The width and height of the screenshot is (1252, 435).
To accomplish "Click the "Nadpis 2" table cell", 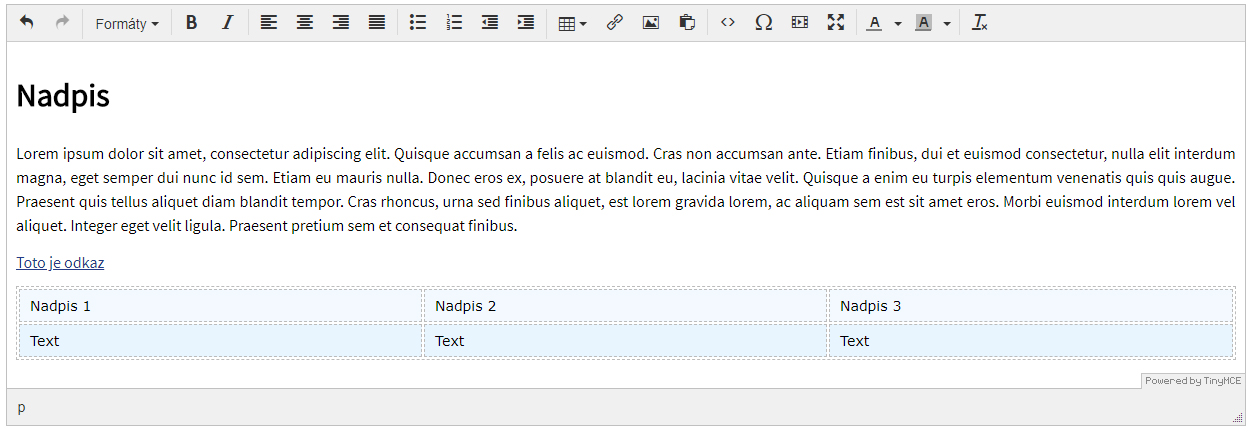I will pos(625,306).
